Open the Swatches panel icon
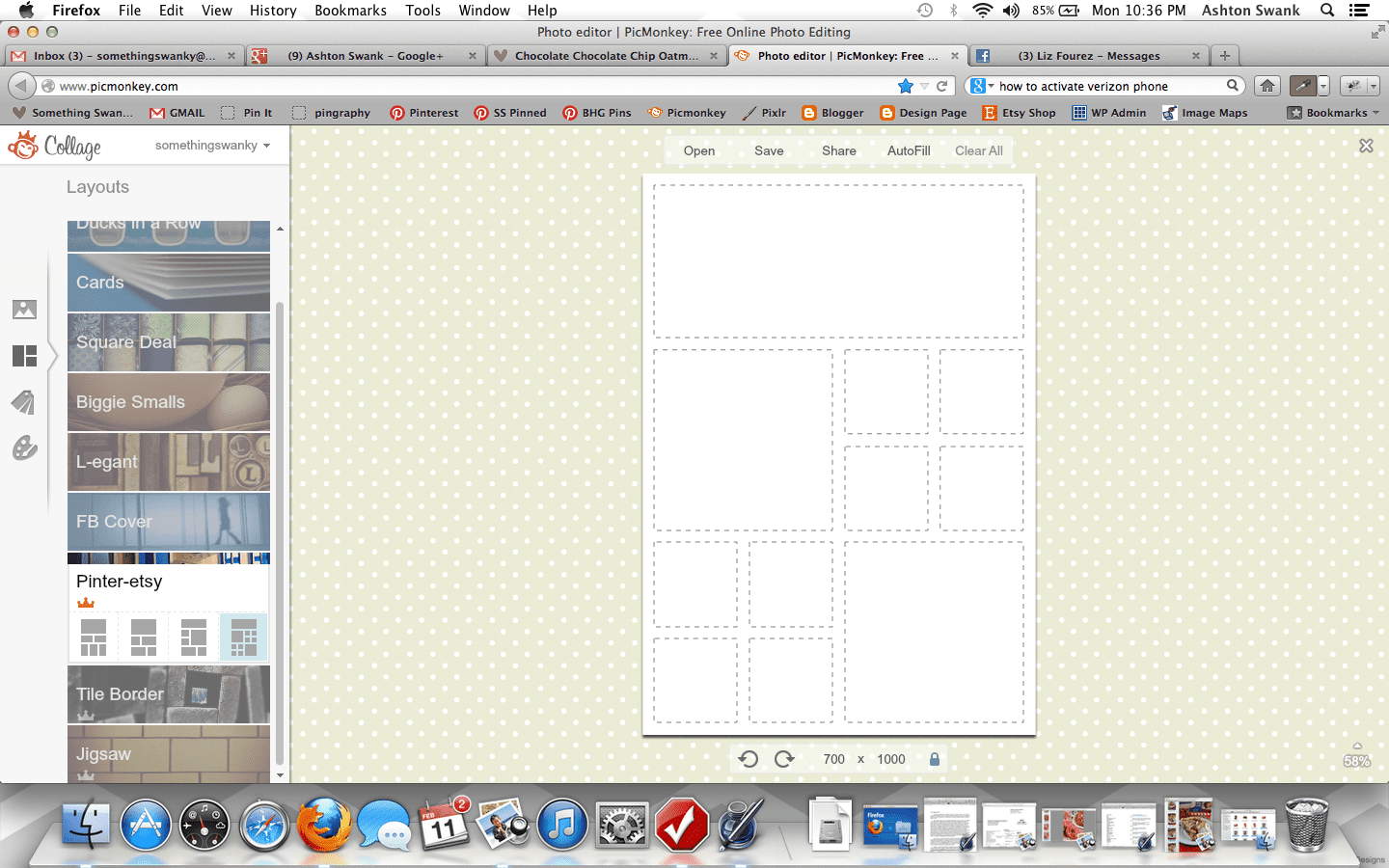Screen dimensions: 1389x868 coord(24,402)
